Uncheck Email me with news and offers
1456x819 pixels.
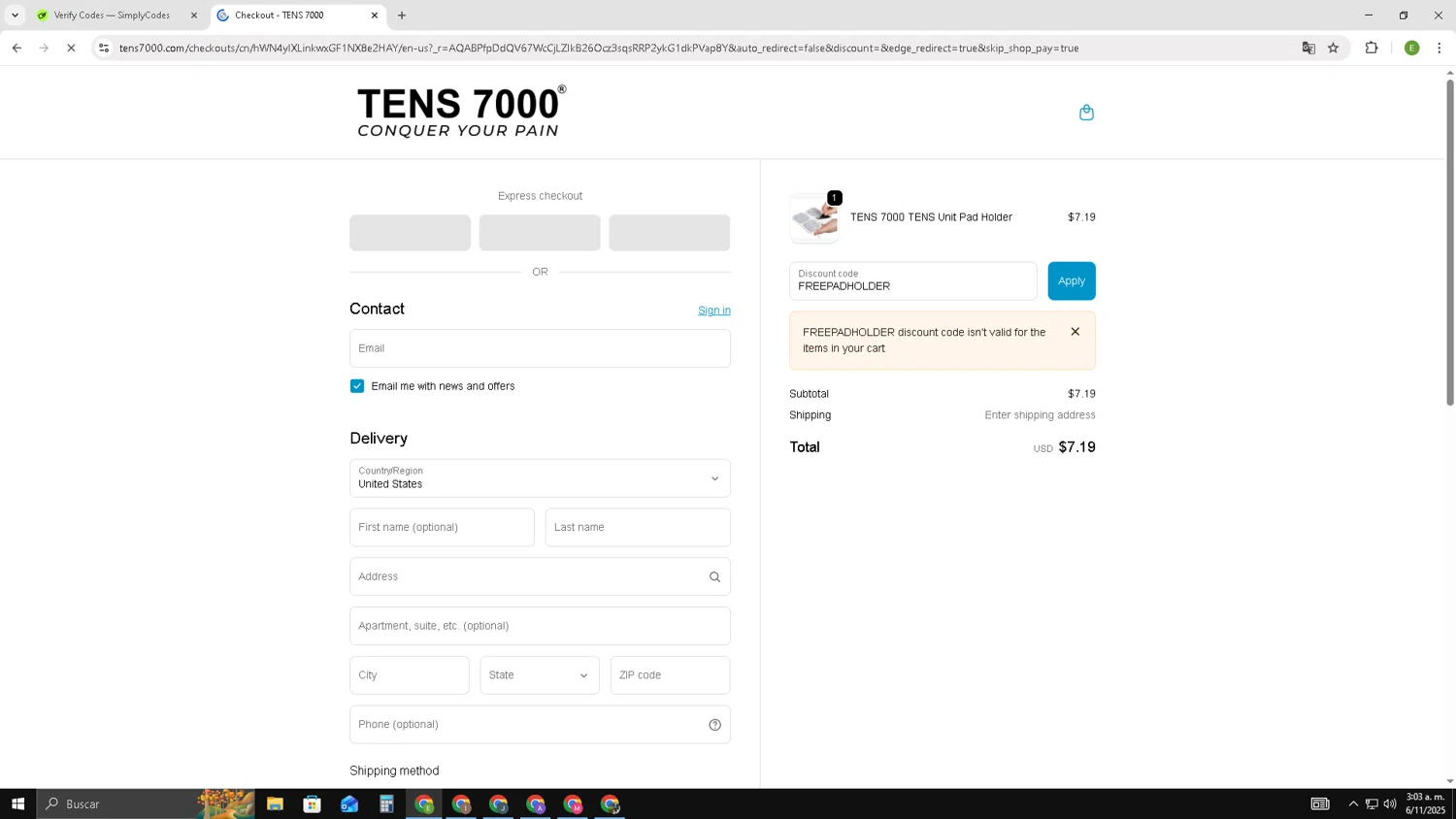point(357,386)
